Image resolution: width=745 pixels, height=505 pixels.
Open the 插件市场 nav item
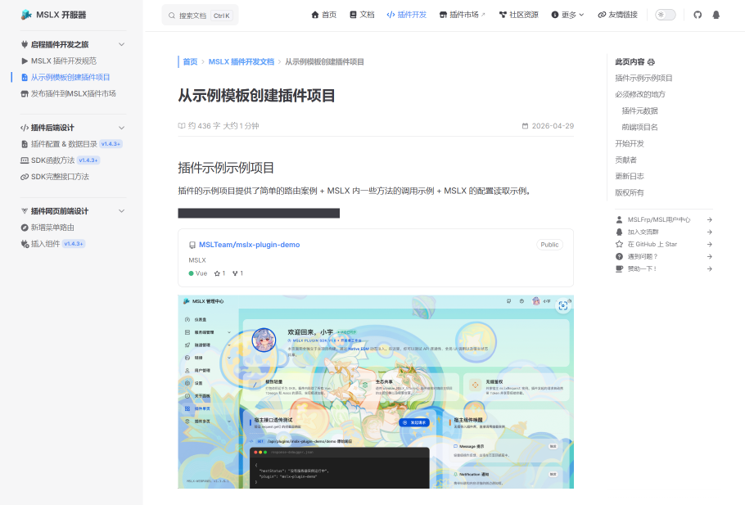pos(462,15)
